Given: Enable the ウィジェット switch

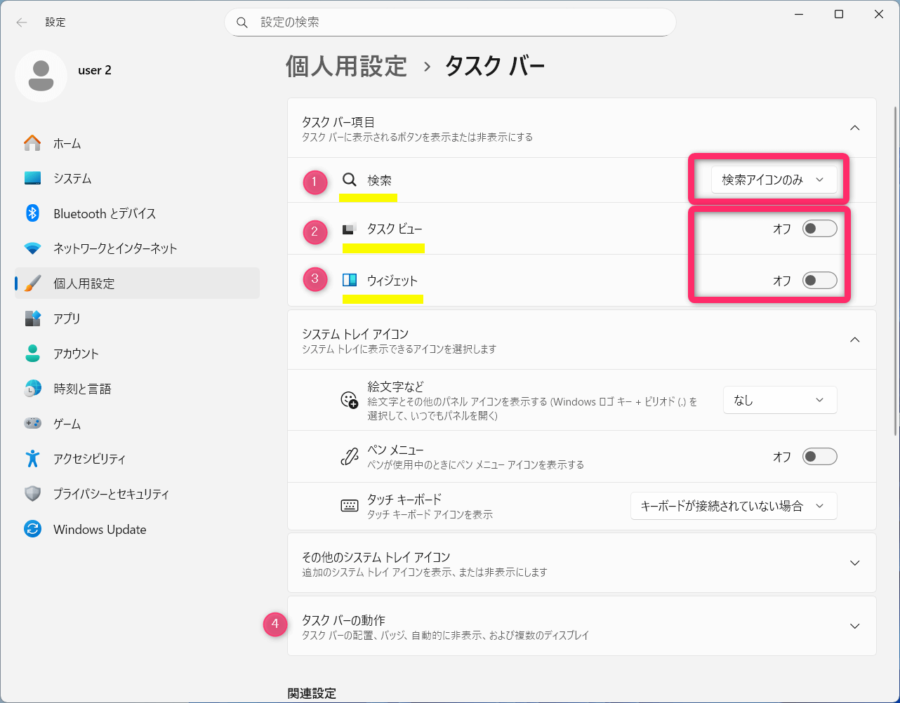Looking at the screenshot, I should pos(819,280).
